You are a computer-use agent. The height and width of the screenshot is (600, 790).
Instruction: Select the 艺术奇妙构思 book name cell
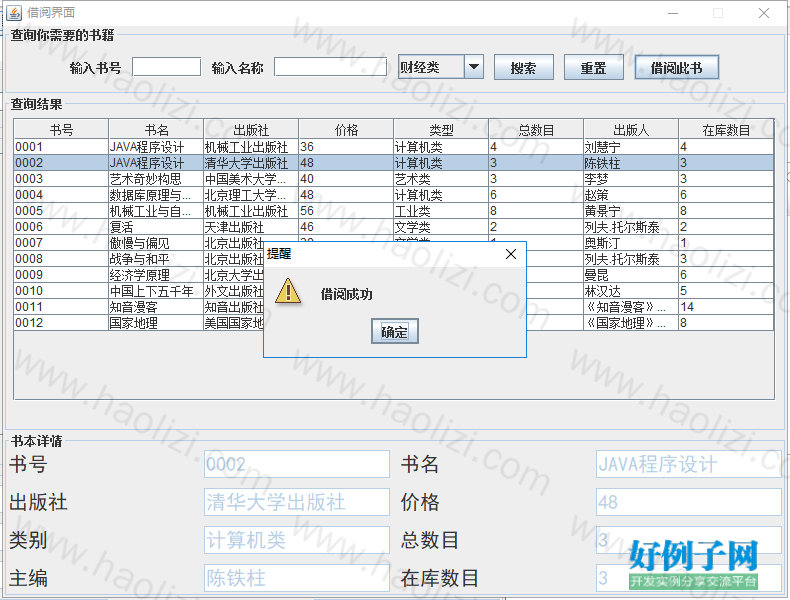(156, 179)
